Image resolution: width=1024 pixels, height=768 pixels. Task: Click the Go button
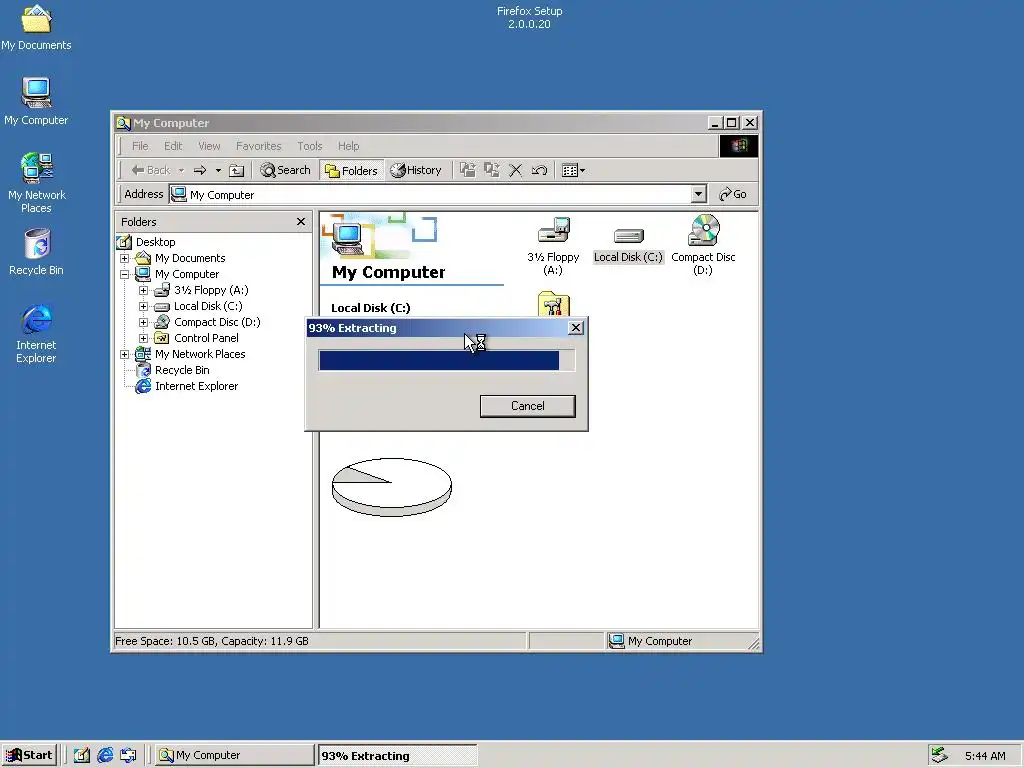(733, 194)
